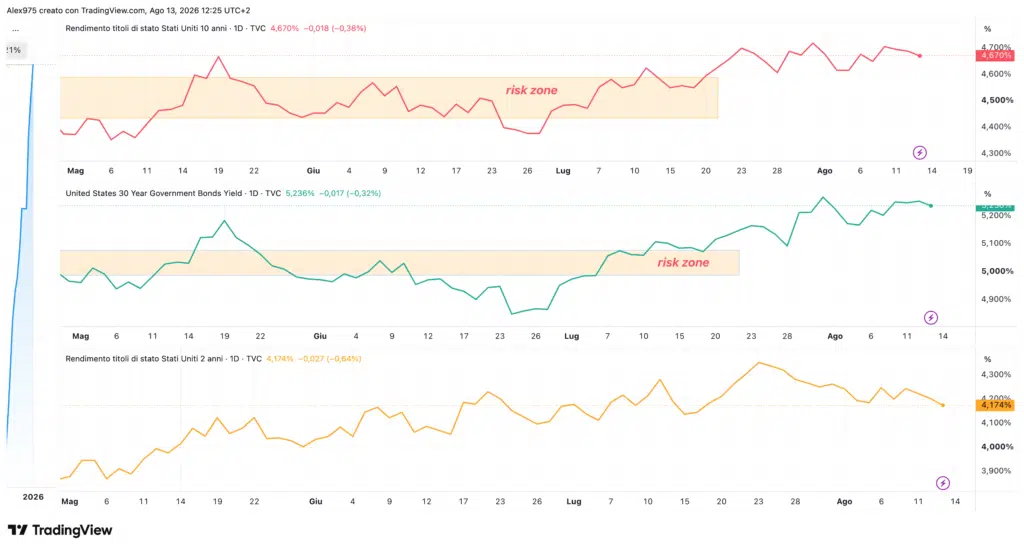Viewport: 1024px width, 550px height.
Task: Open the TradingView logo at bottom left
Action: point(60,530)
